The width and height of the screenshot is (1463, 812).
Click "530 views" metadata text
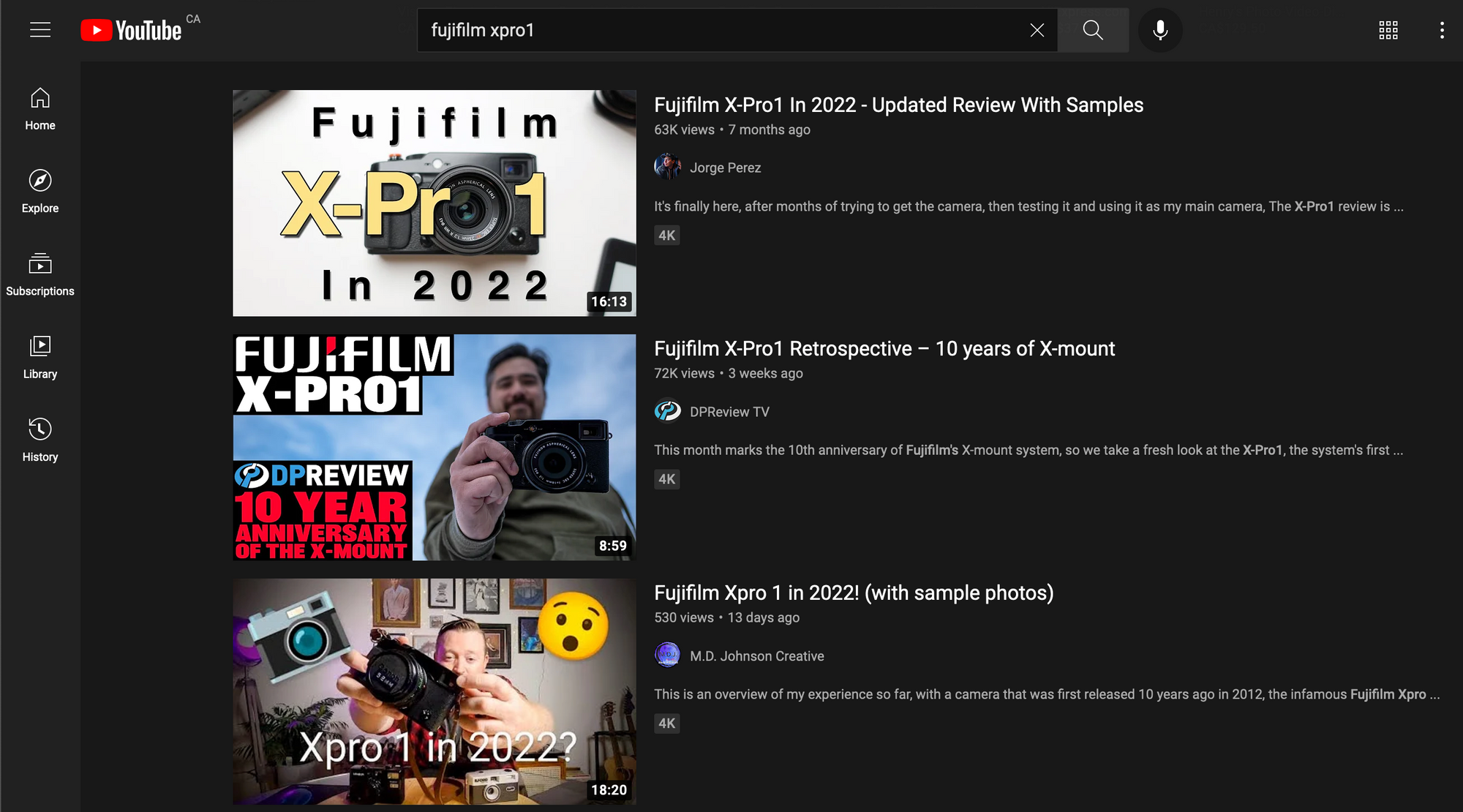tap(684, 617)
